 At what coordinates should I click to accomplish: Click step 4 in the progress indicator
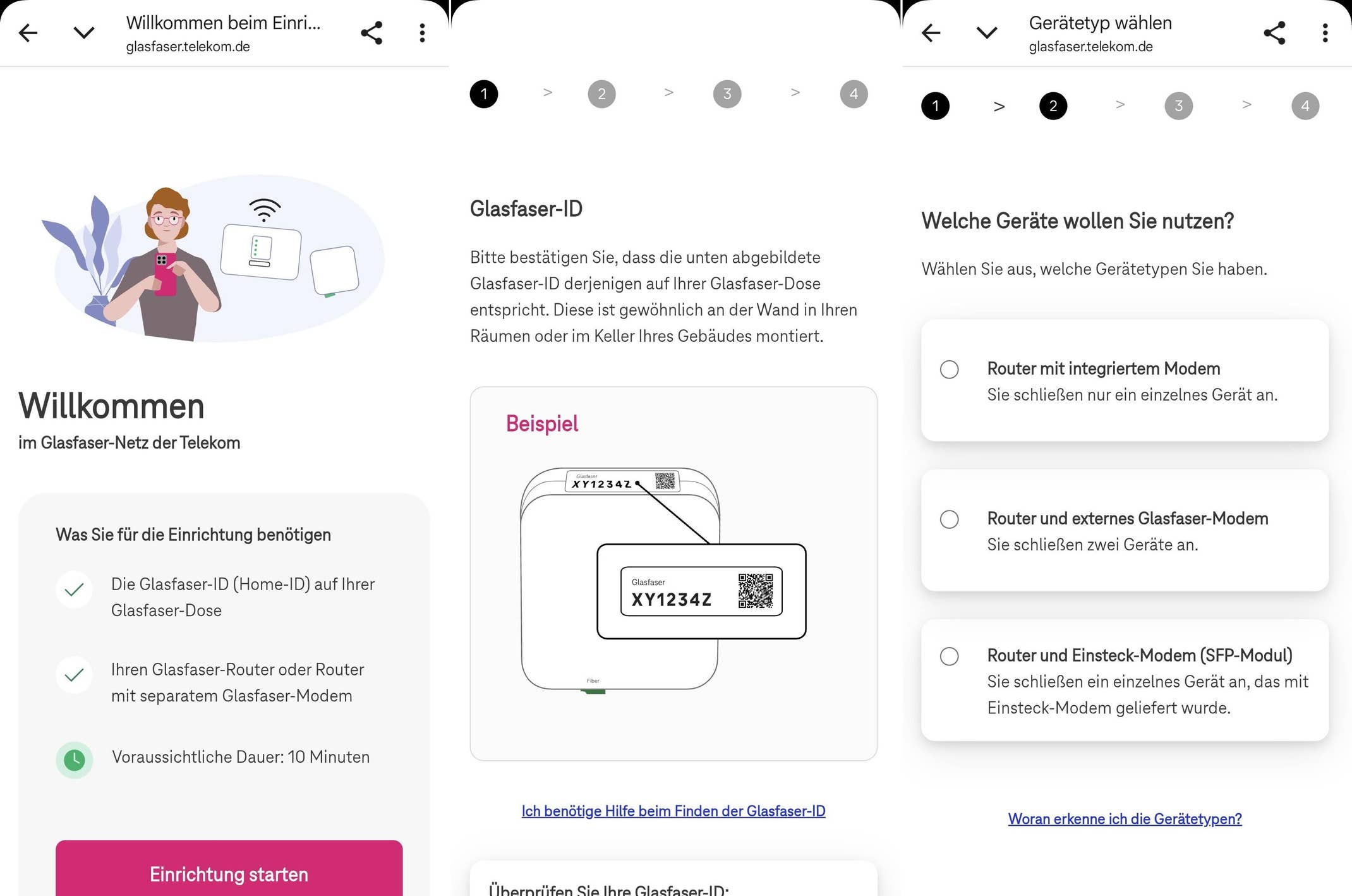tap(854, 94)
